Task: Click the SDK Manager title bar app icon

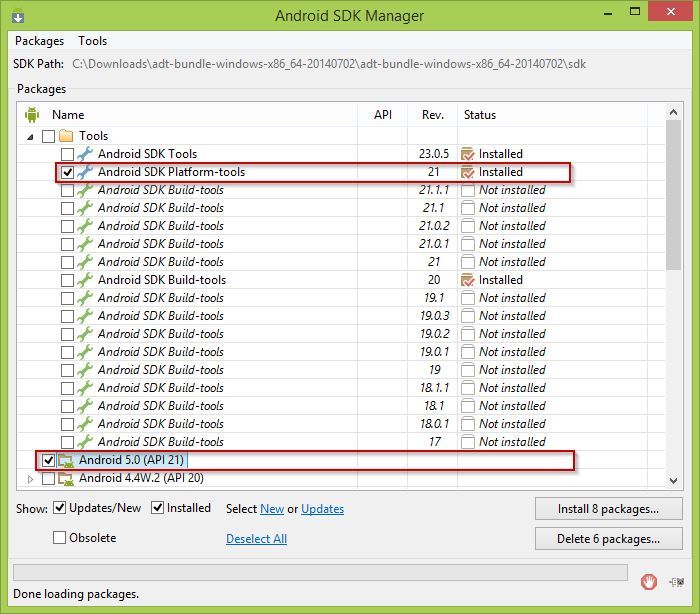Action: coord(18,17)
